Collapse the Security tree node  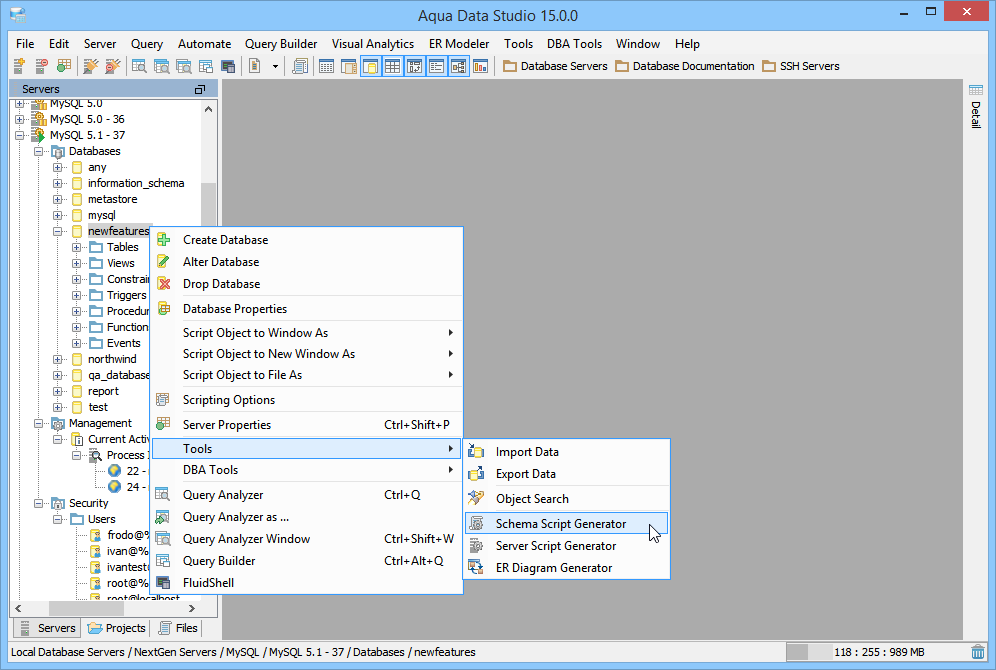(39, 503)
